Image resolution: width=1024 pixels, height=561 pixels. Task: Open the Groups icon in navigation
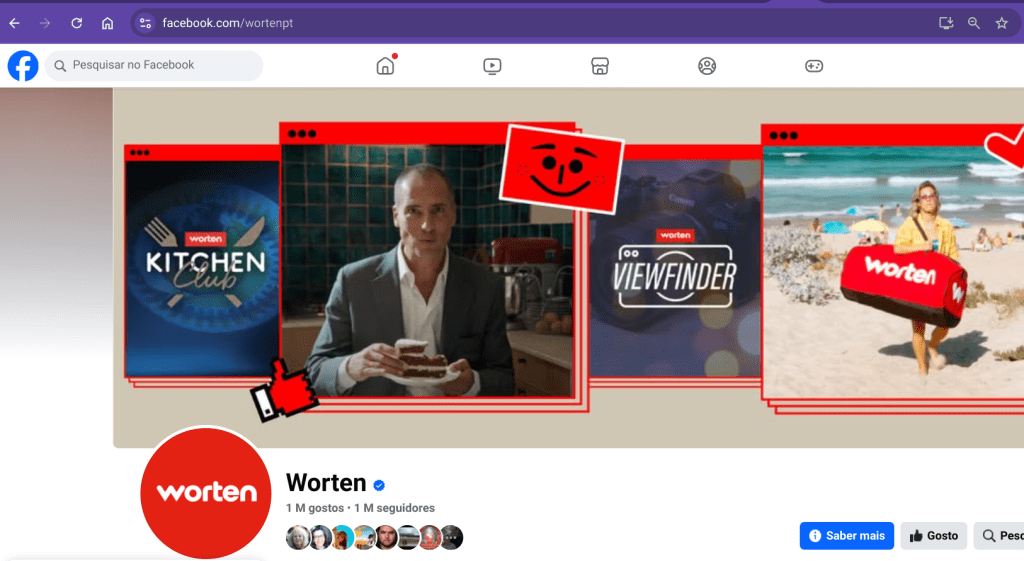pos(707,66)
